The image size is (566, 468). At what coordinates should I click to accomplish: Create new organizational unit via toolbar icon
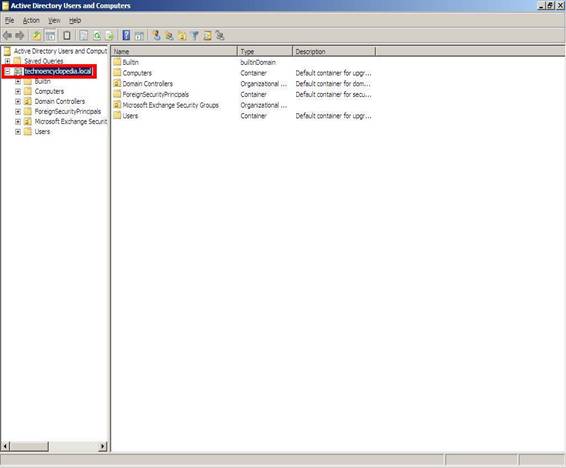tap(182, 35)
